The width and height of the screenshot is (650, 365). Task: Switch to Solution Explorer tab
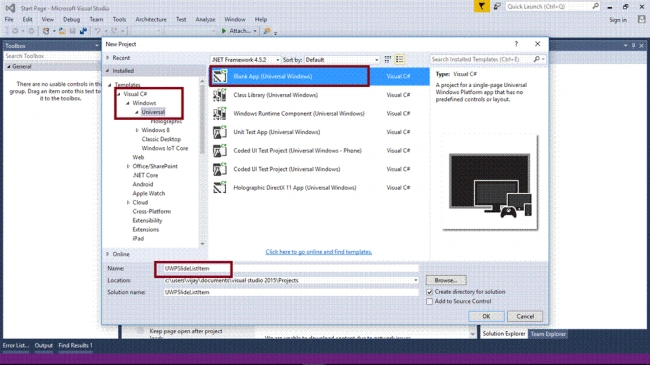(504, 333)
